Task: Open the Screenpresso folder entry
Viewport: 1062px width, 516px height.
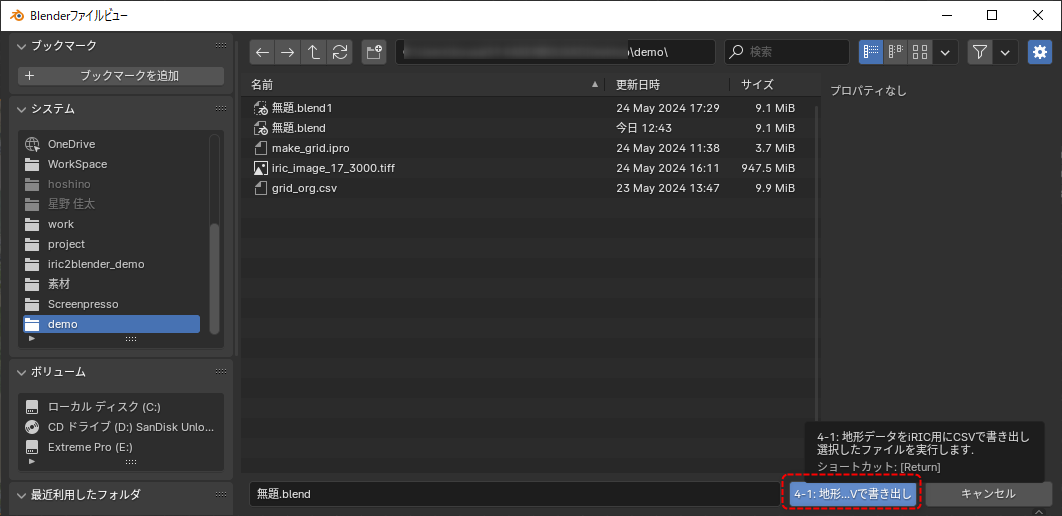Action: click(x=112, y=304)
